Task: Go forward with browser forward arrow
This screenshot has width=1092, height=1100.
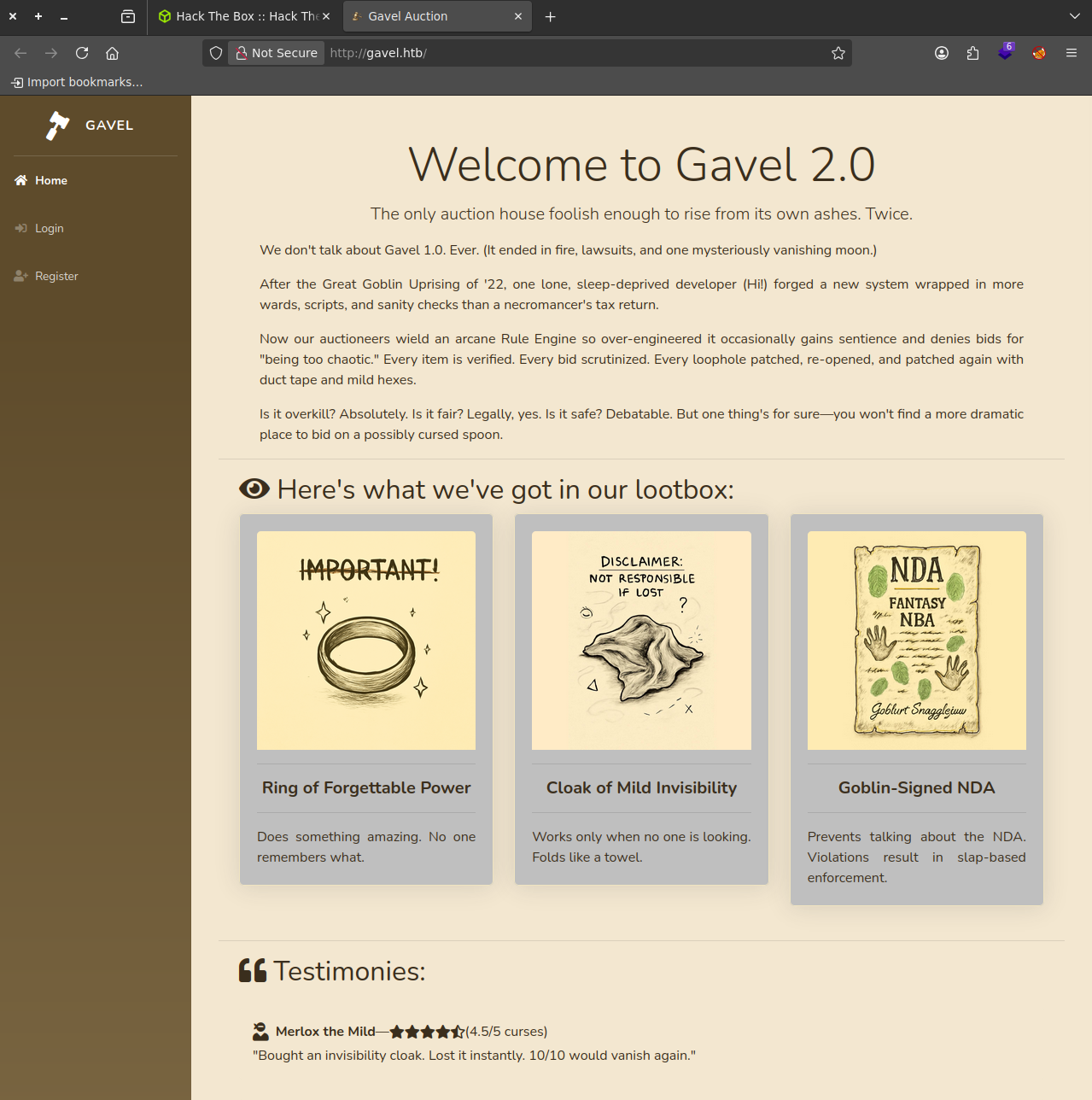Action: click(51, 53)
